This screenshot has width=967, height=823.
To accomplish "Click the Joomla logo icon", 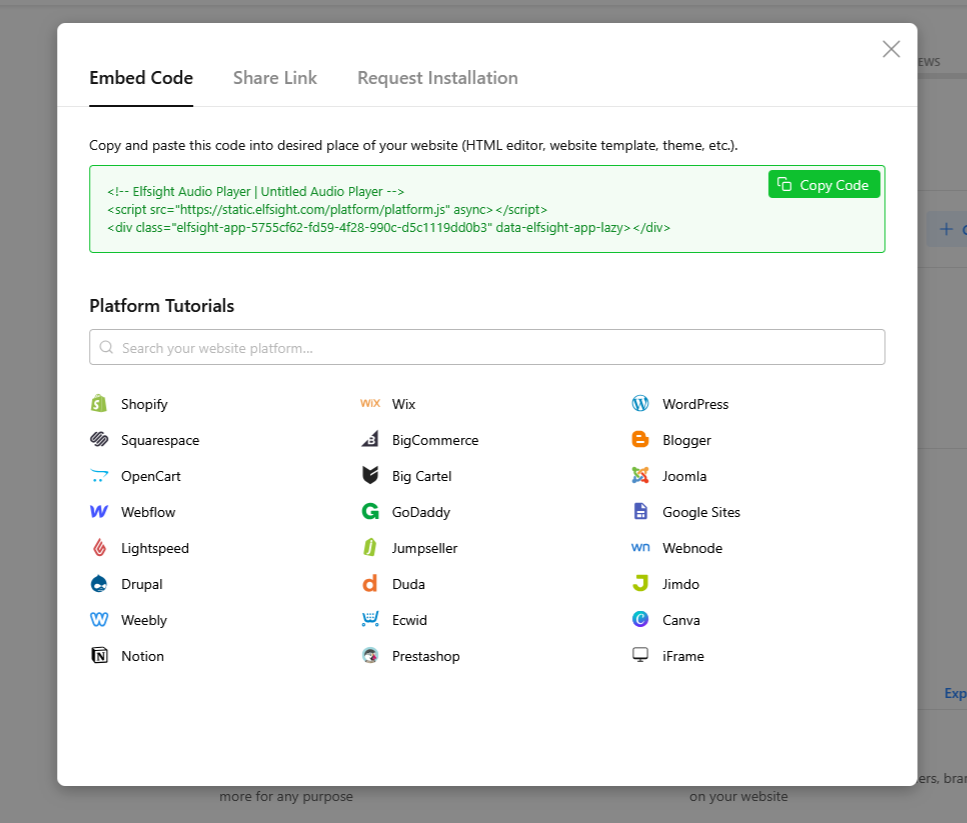I will pos(640,475).
